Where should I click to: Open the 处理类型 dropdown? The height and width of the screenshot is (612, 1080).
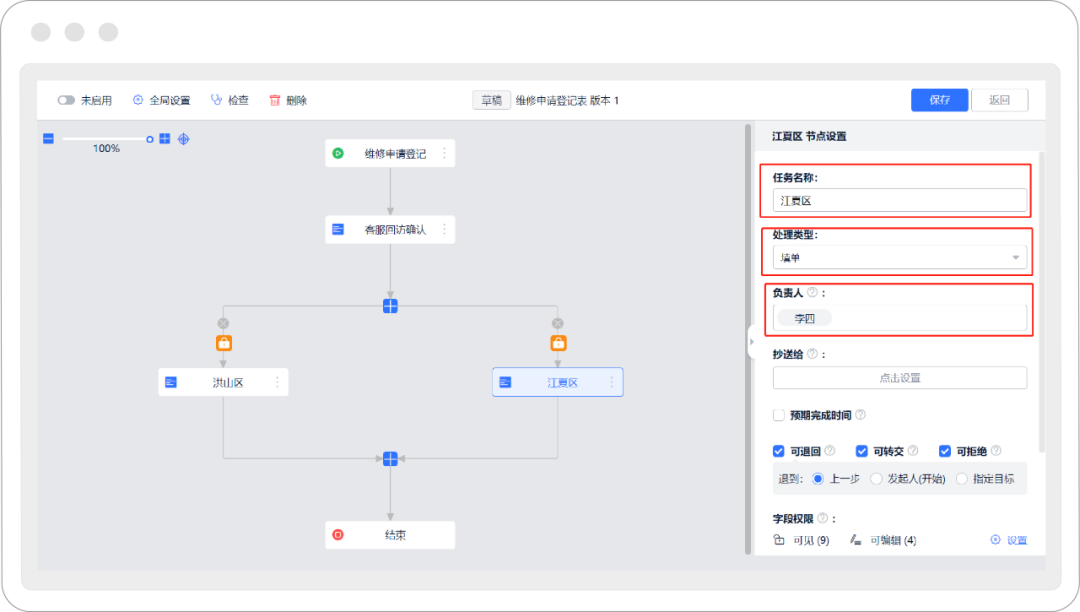coord(899,258)
